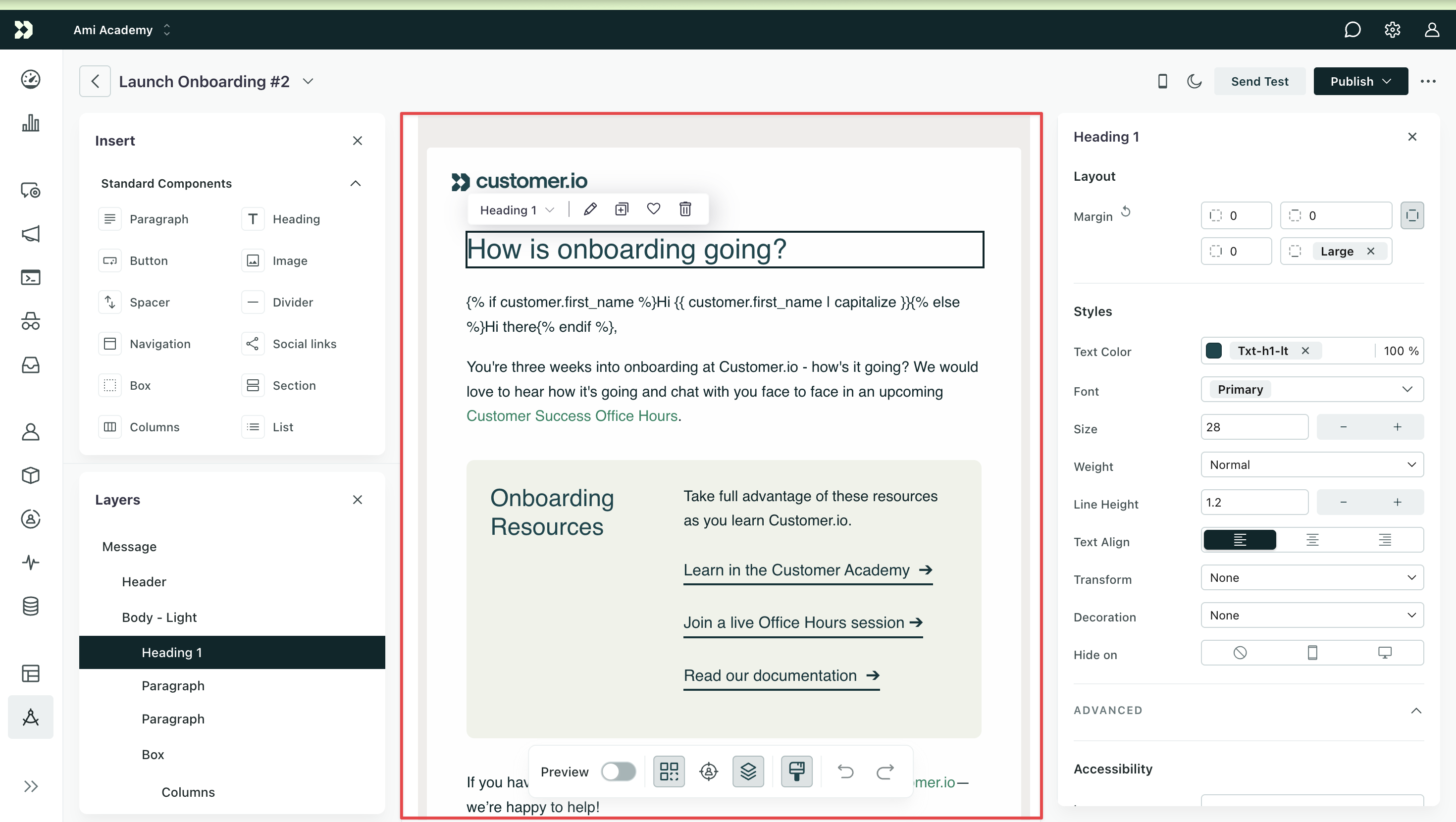This screenshot has width=1456, height=822.
Task: Click the Size input field
Action: click(1253, 427)
